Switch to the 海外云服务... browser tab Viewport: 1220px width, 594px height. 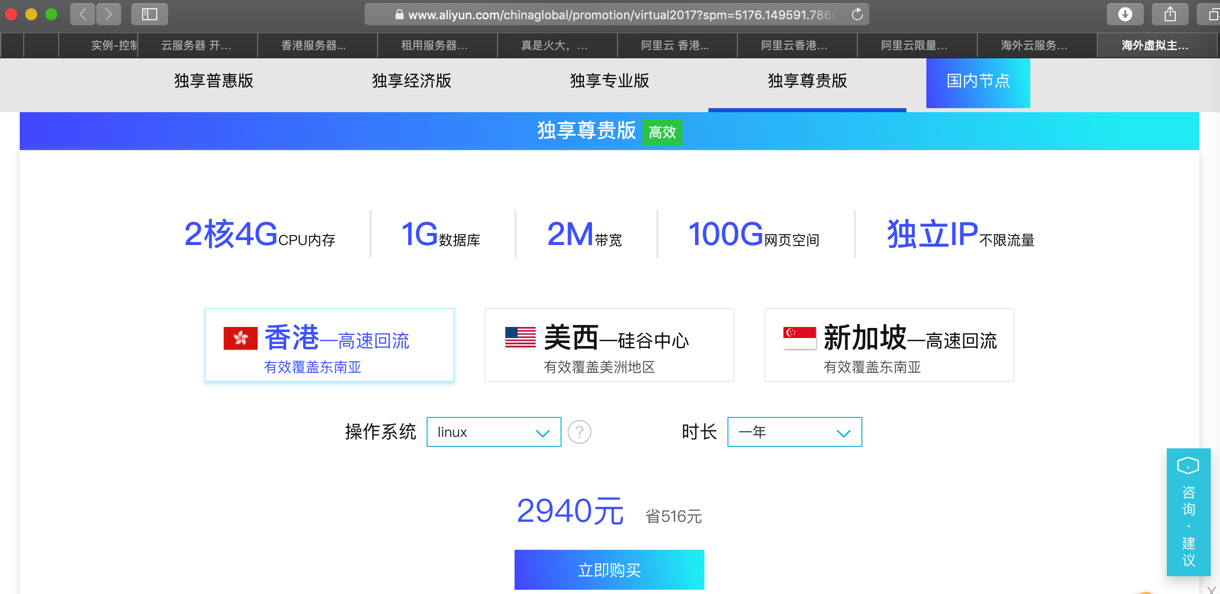pos(1037,45)
